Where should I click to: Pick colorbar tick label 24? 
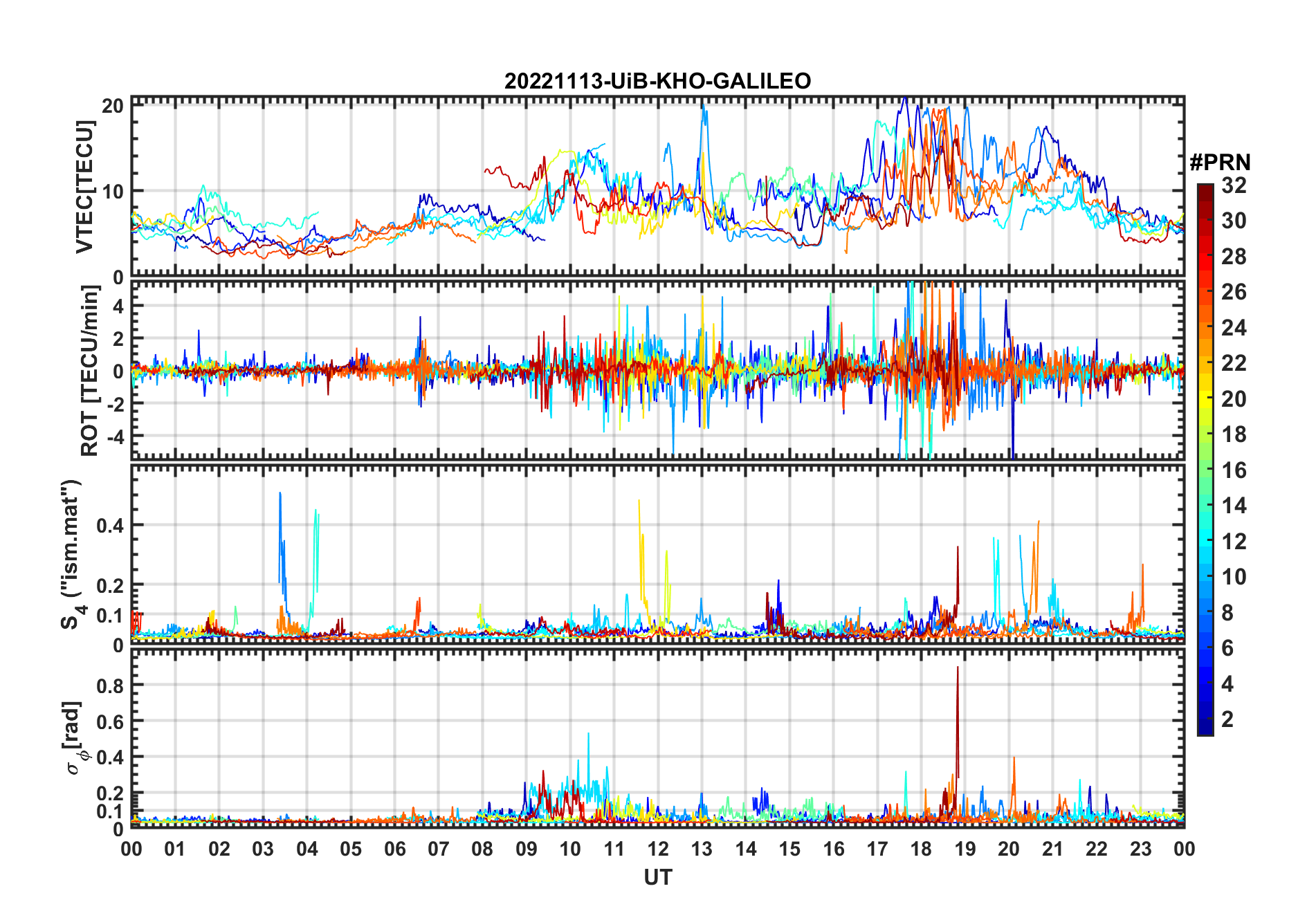click(1234, 328)
